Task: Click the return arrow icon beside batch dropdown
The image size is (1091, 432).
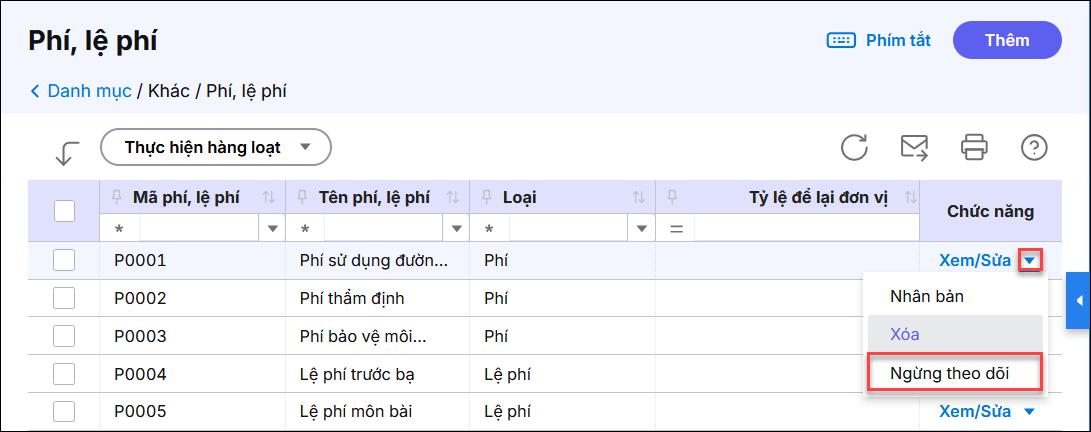Action: 67,152
